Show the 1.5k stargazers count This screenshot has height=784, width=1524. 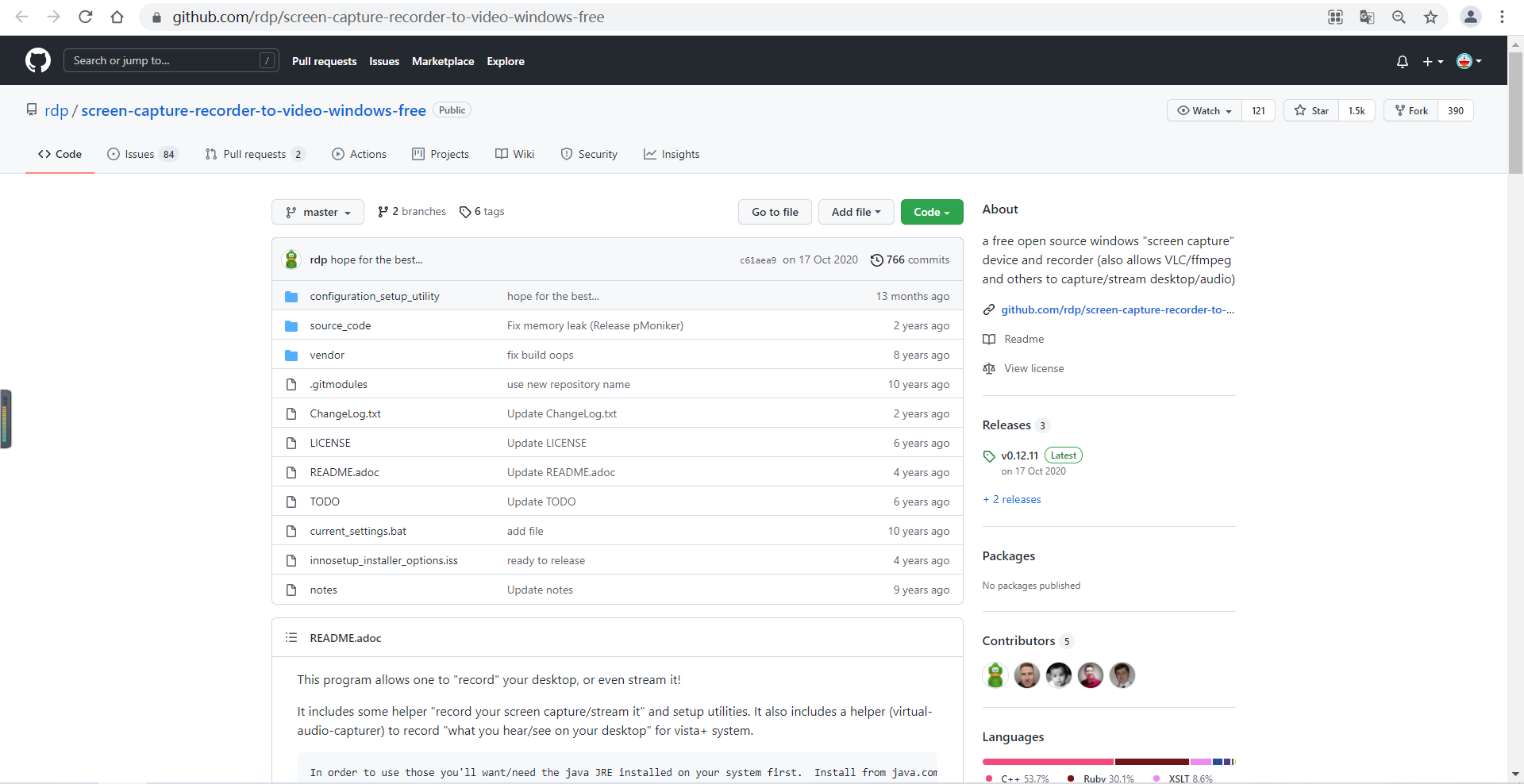tap(1357, 110)
